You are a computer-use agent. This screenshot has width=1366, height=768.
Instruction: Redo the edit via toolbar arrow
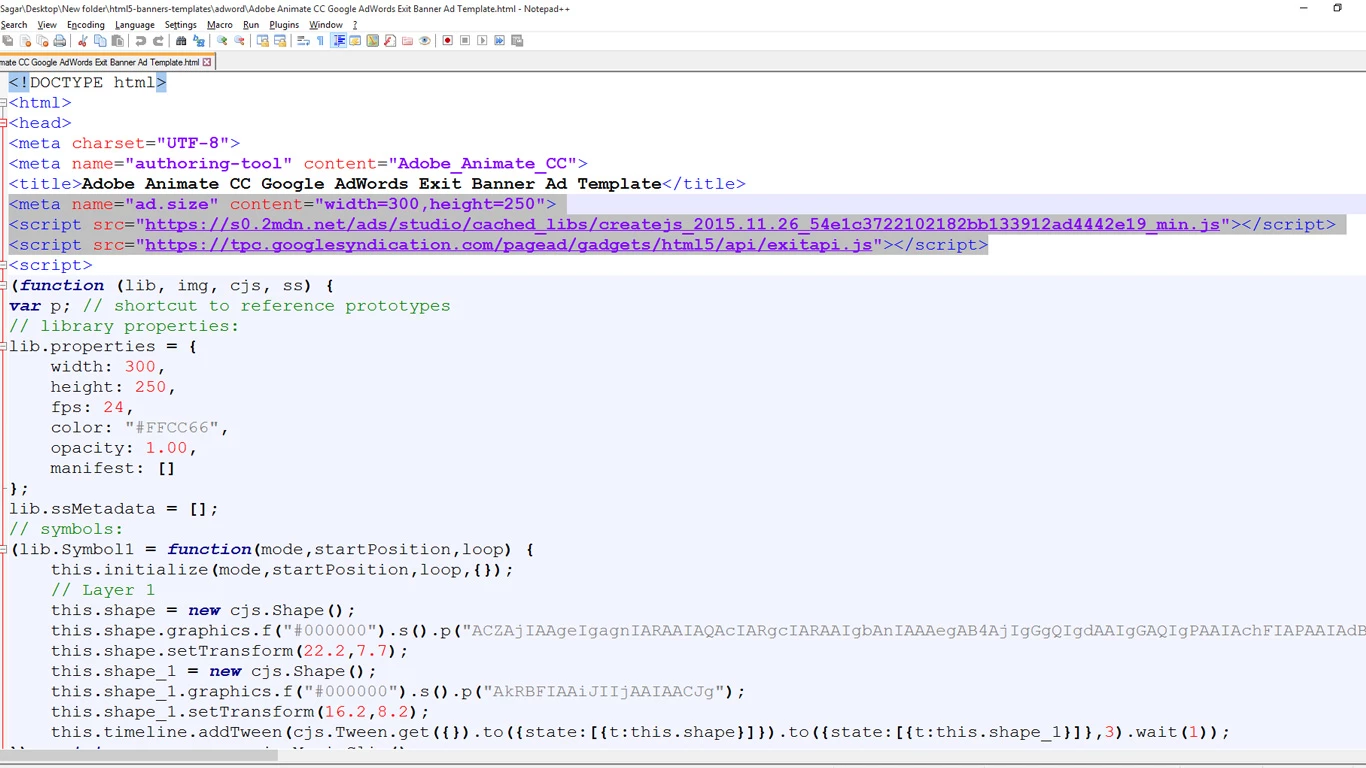pyautogui.click(x=158, y=41)
